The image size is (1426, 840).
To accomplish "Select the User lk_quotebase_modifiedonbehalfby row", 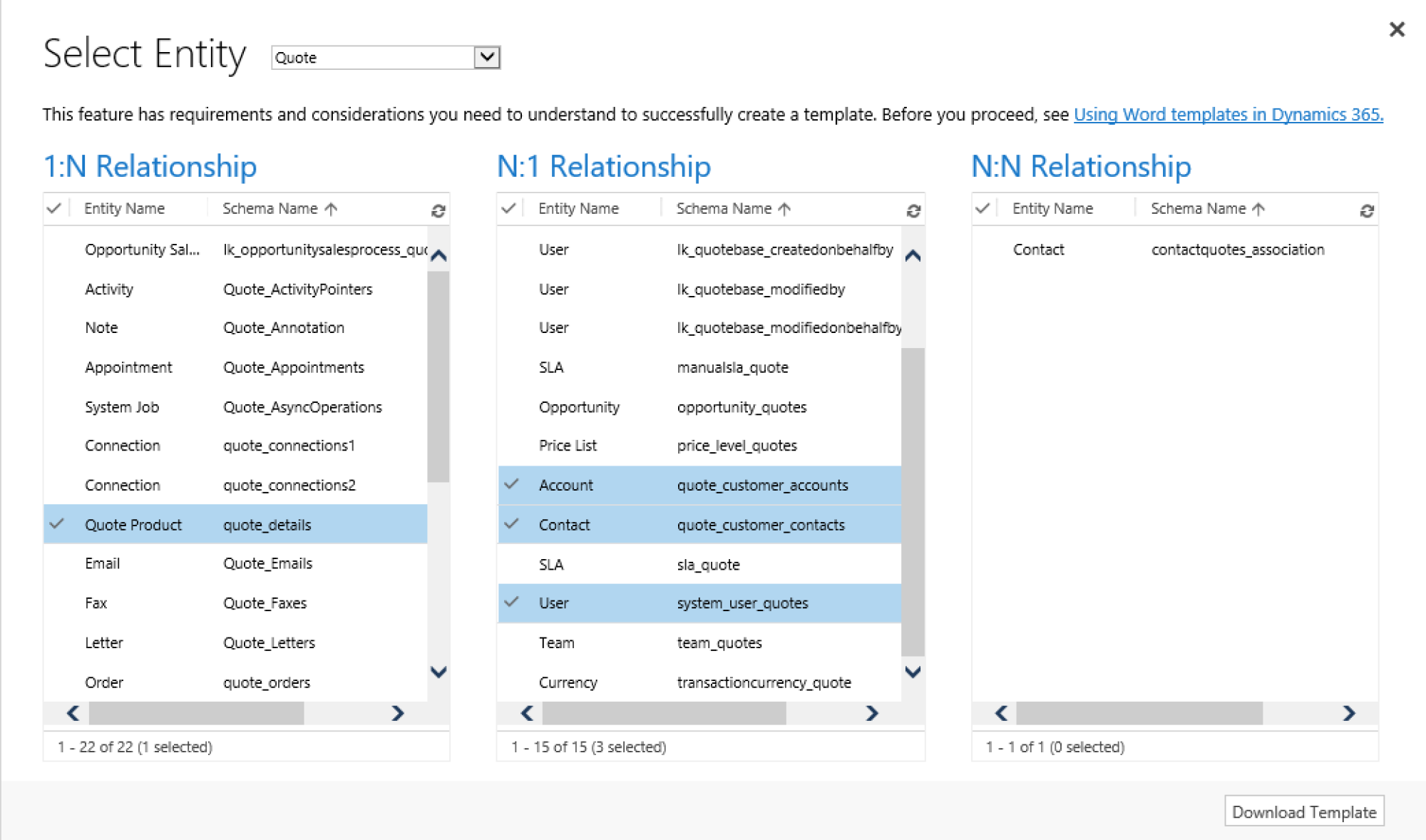I will pyautogui.click(x=699, y=327).
